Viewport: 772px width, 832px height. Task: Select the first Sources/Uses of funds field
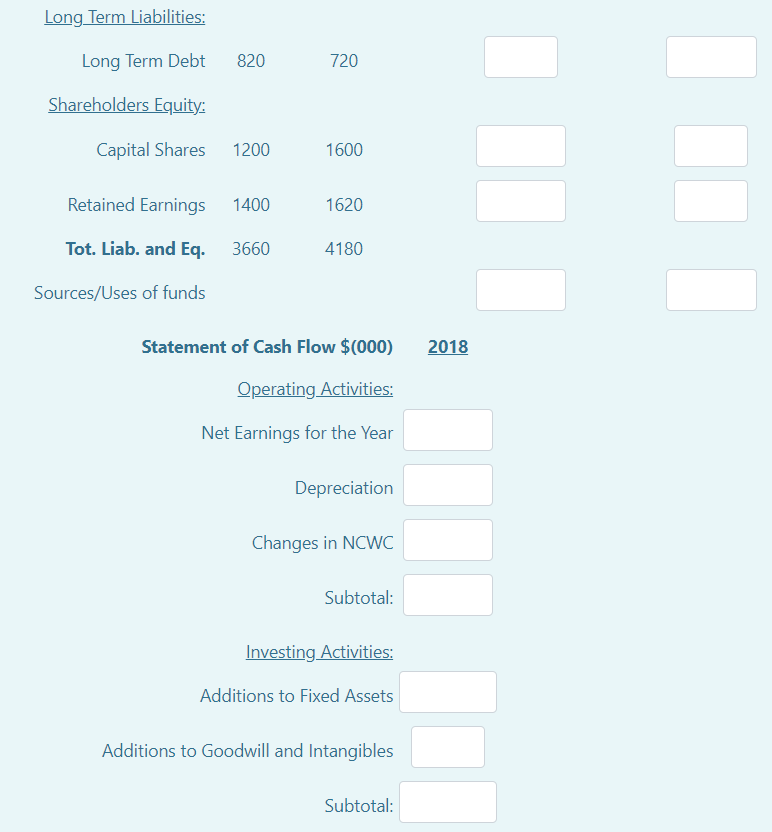coord(520,289)
